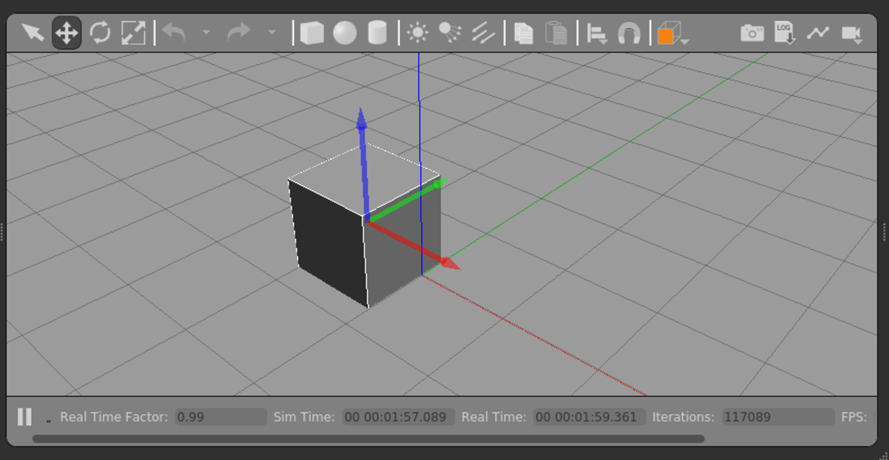Switch to the rotate mode tool
This screenshot has width=889, height=460.
coord(100,33)
